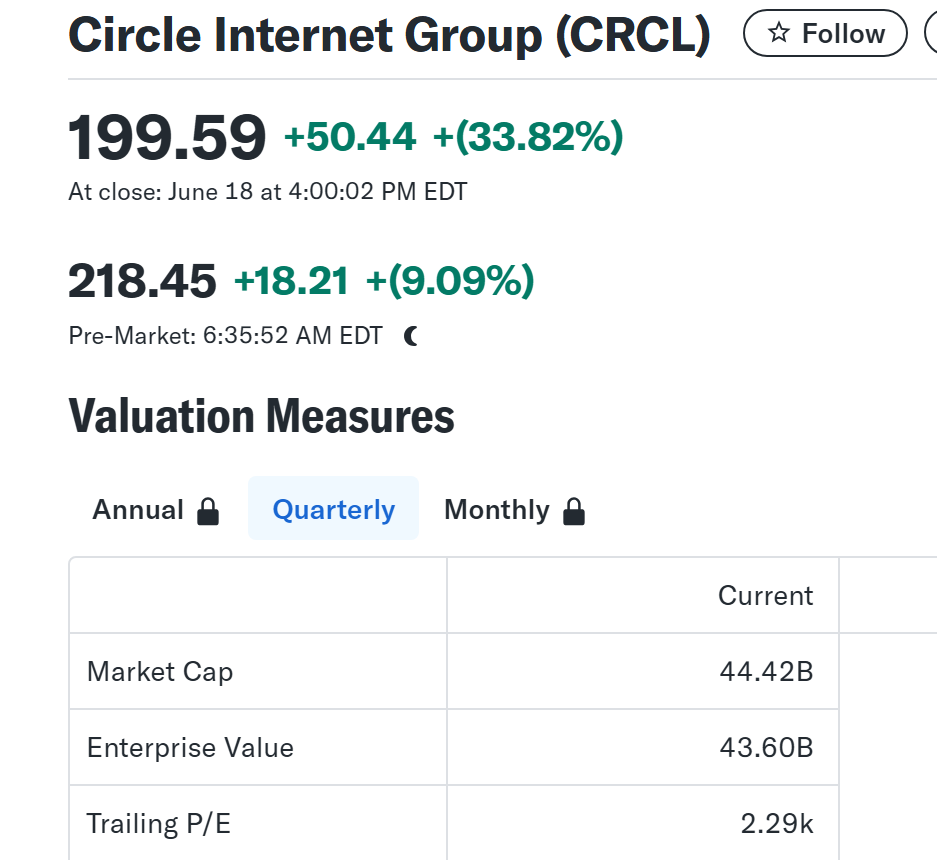Click the Circle Internet Group (CRCL) title
This screenshot has height=860, width=937.
click(x=389, y=35)
